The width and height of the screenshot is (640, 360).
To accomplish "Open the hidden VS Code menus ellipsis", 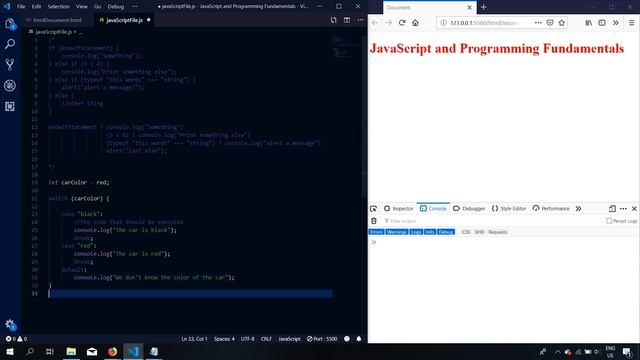I will pos(135,7).
